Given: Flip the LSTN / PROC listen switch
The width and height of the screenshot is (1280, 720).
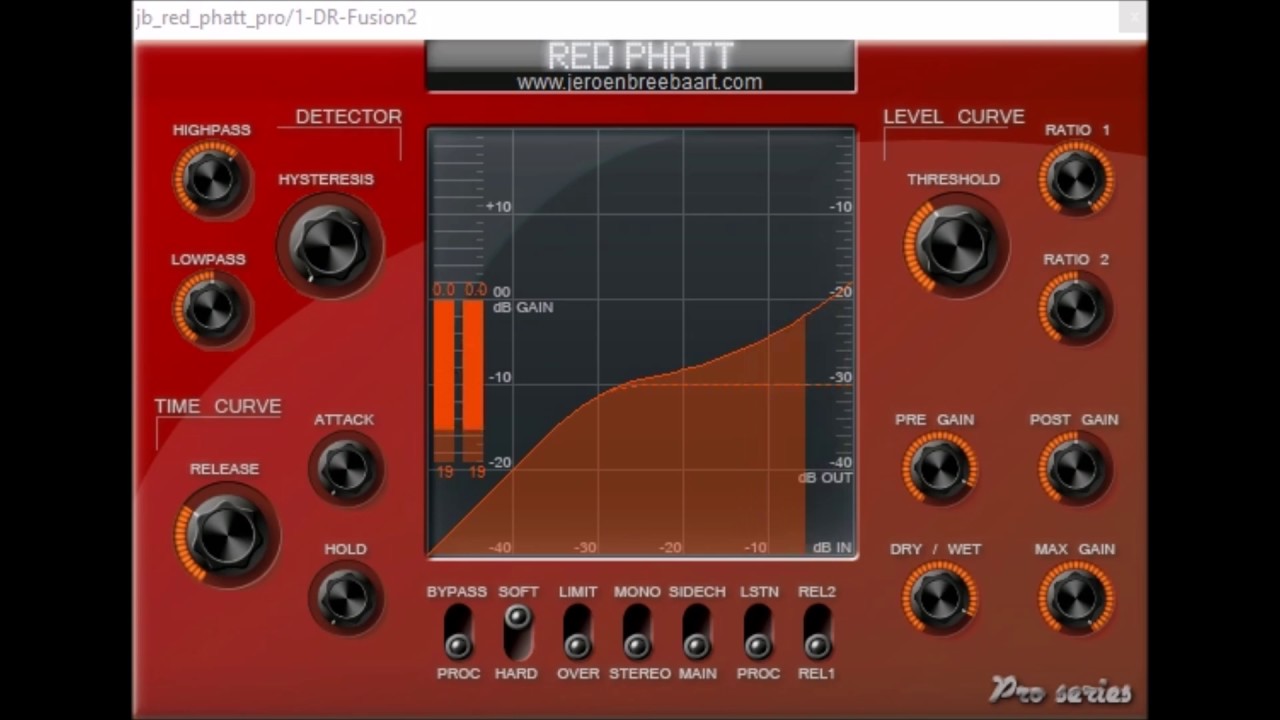Looking at the screenshot, I should pyautogui.click(x=758, y=632).
